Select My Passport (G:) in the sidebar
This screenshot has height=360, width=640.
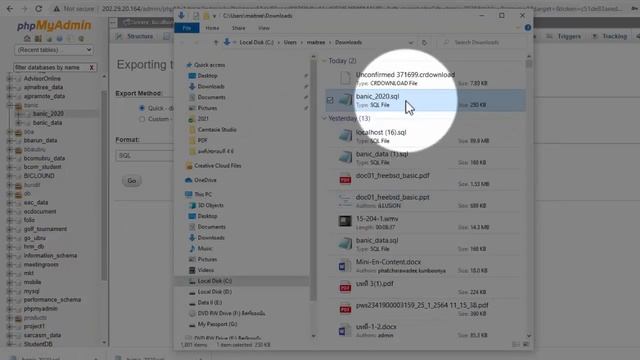[x=217, y=324]
